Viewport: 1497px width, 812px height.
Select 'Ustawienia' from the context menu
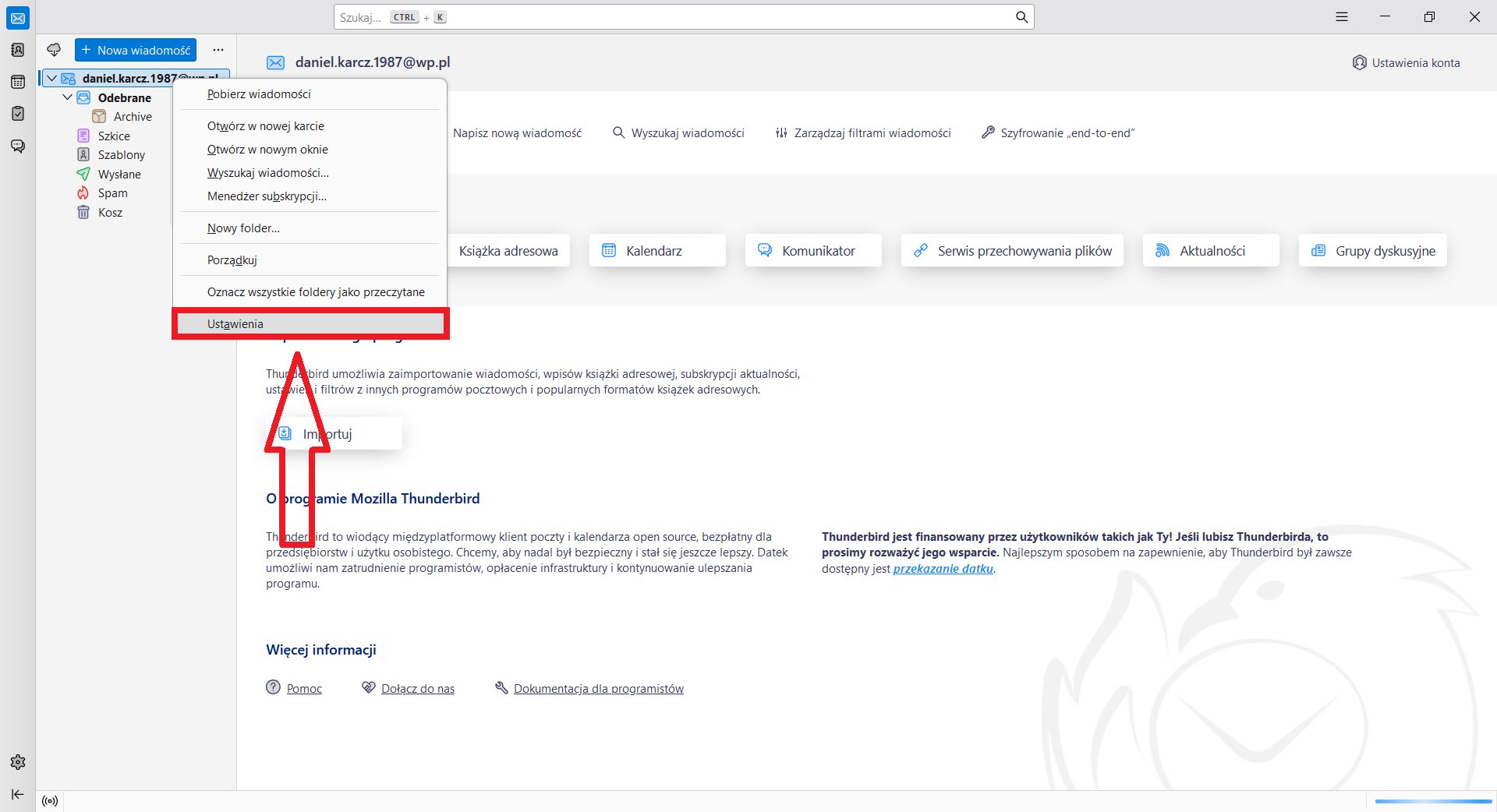tap(234, 323)
